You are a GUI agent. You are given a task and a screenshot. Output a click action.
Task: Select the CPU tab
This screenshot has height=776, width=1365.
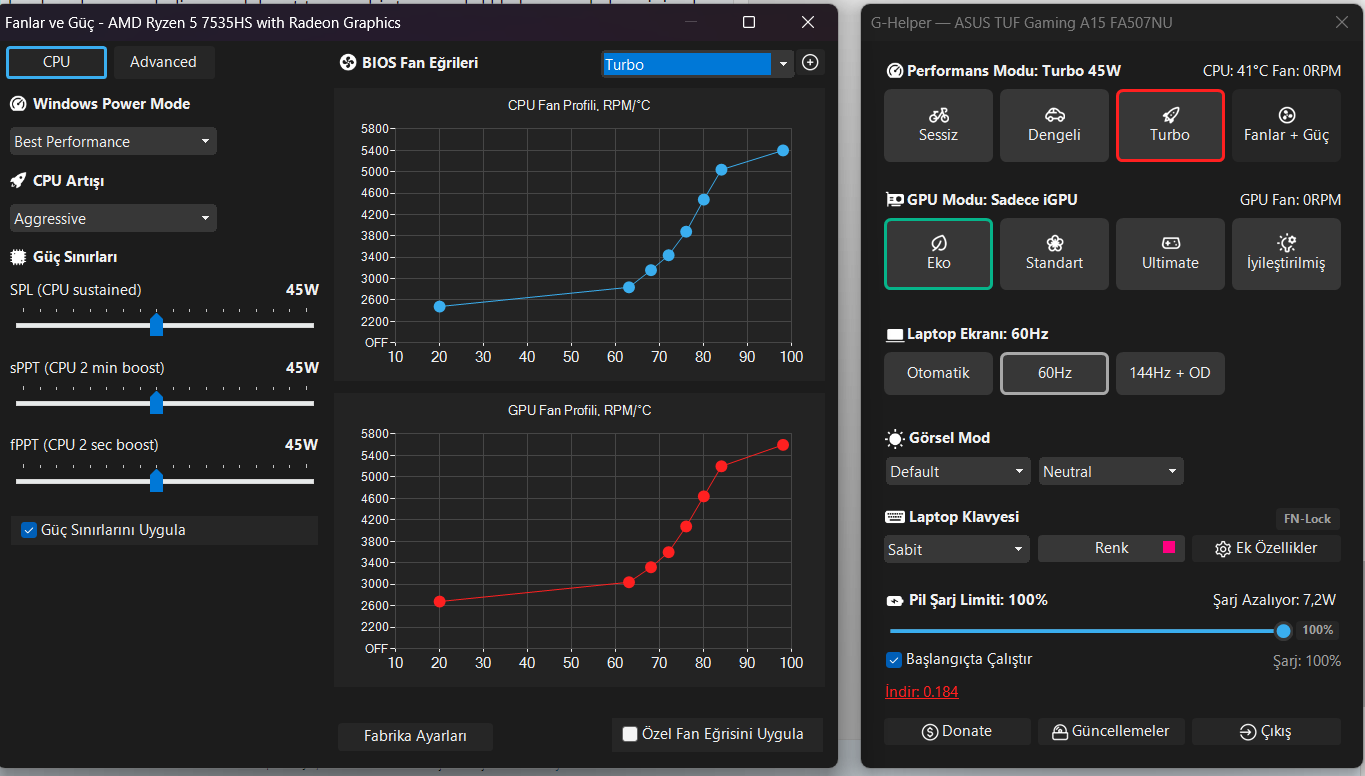coord(56,62)
